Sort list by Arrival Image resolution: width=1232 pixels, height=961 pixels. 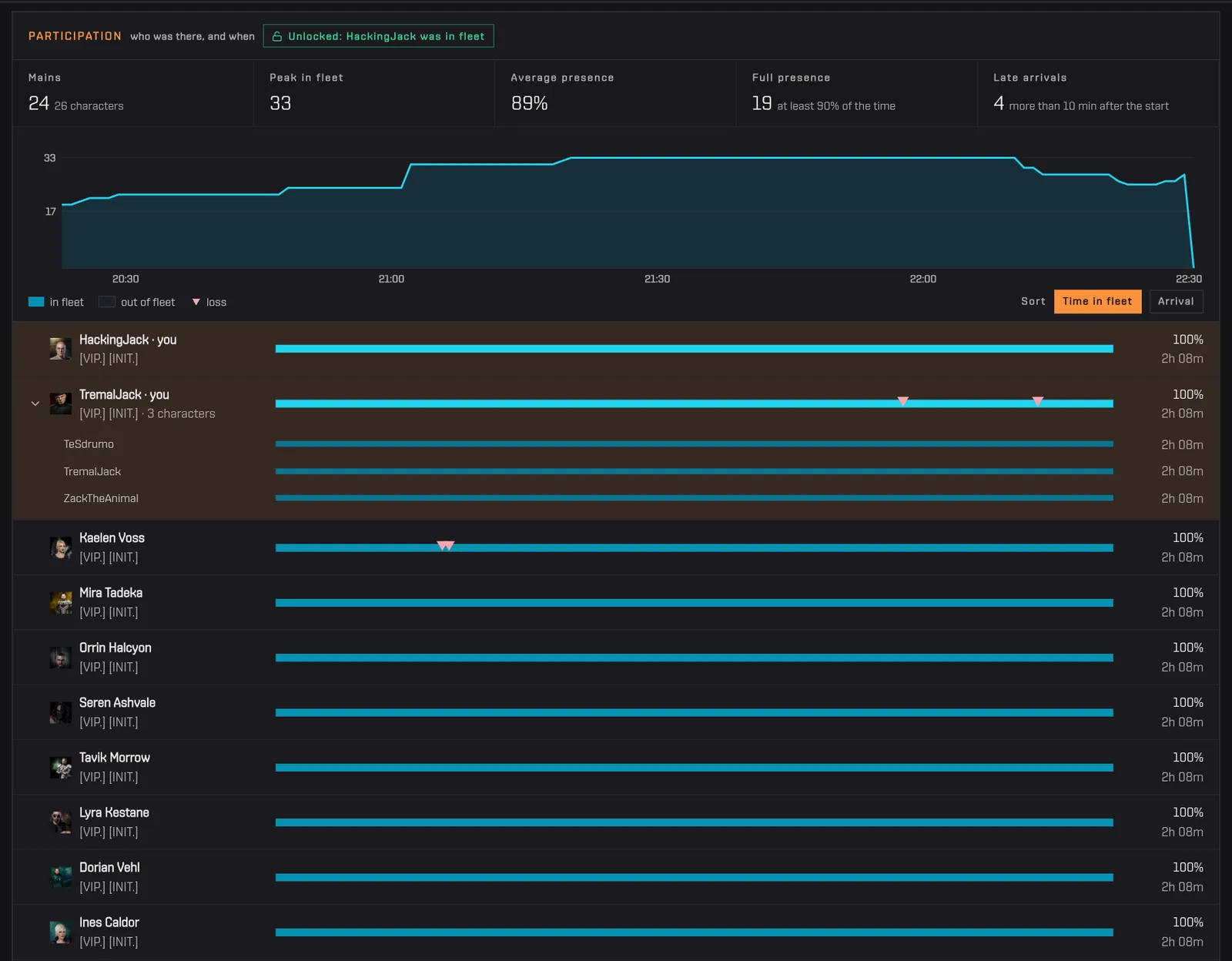(1176, 301)
